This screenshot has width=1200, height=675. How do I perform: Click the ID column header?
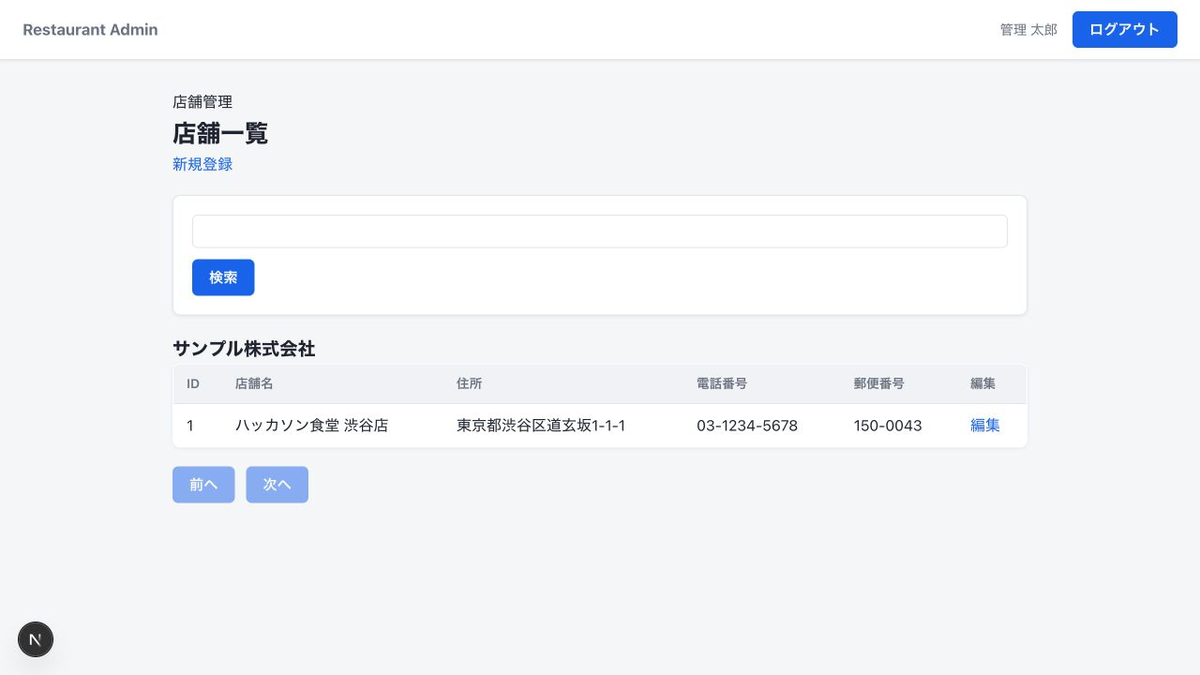(x=193, y=383)
